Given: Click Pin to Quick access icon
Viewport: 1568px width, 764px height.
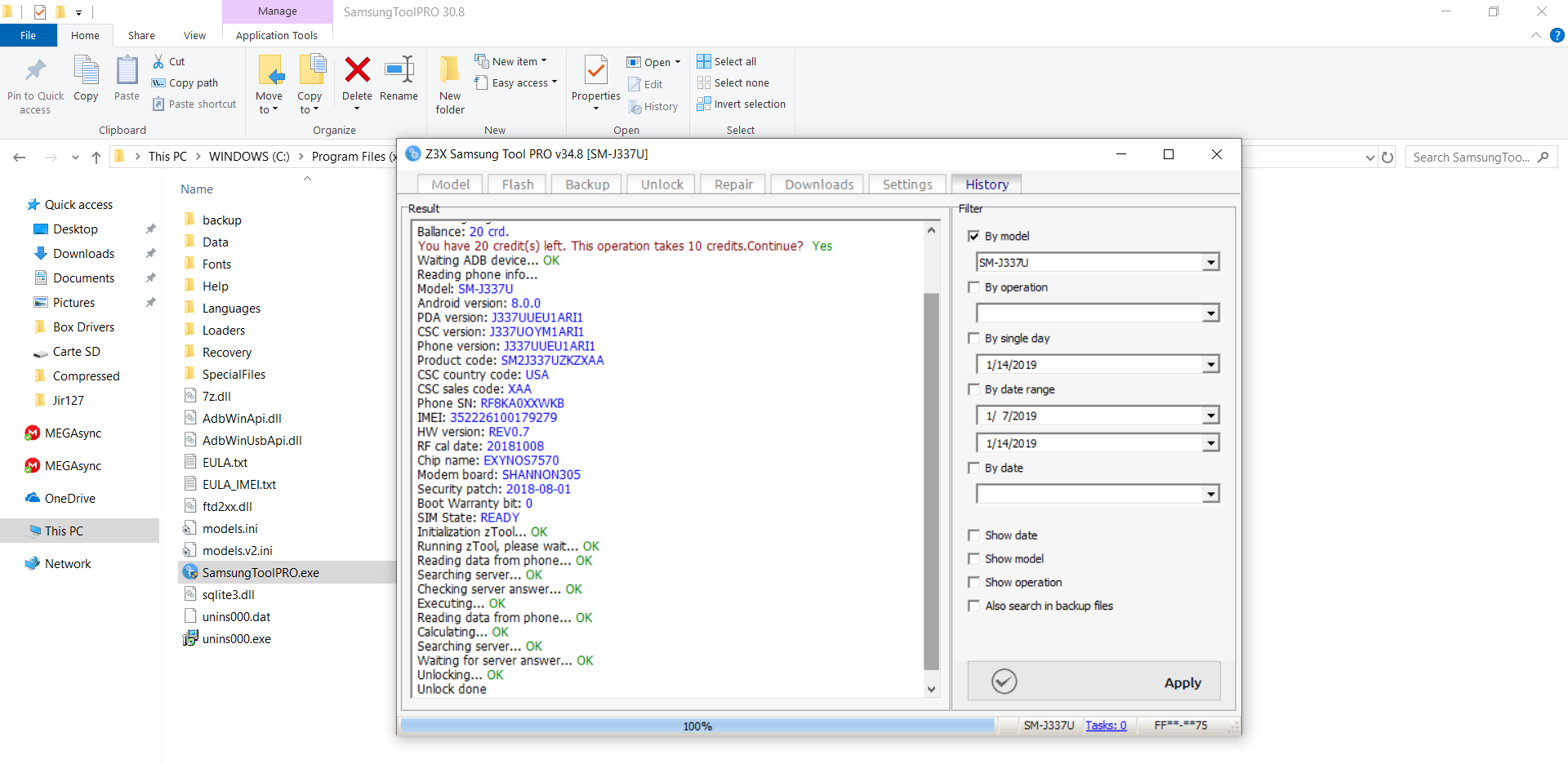Looking at the screenshot, I should coord(35,71).
